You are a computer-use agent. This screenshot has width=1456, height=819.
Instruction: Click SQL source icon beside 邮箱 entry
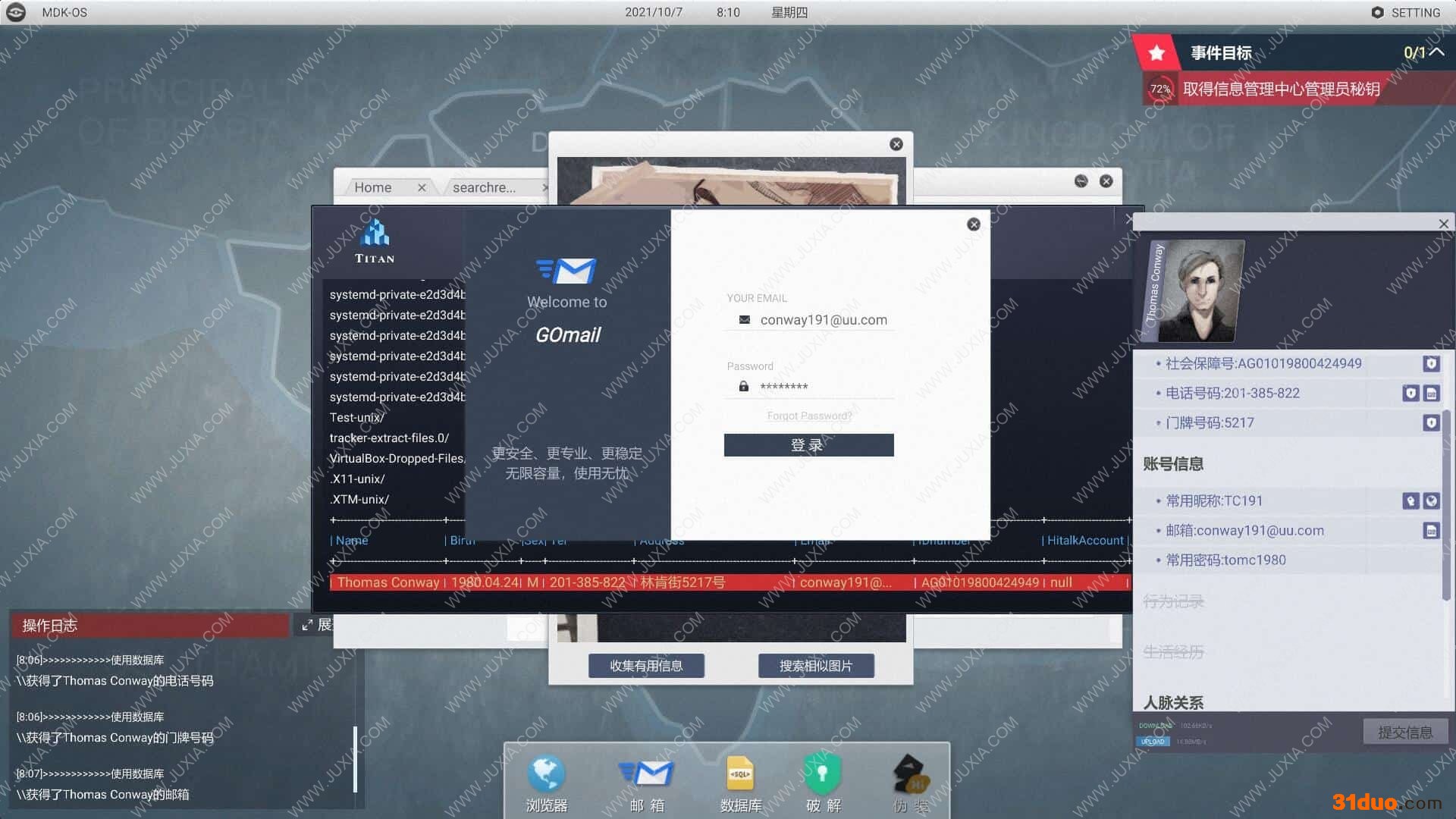[x=1431, y=531]
